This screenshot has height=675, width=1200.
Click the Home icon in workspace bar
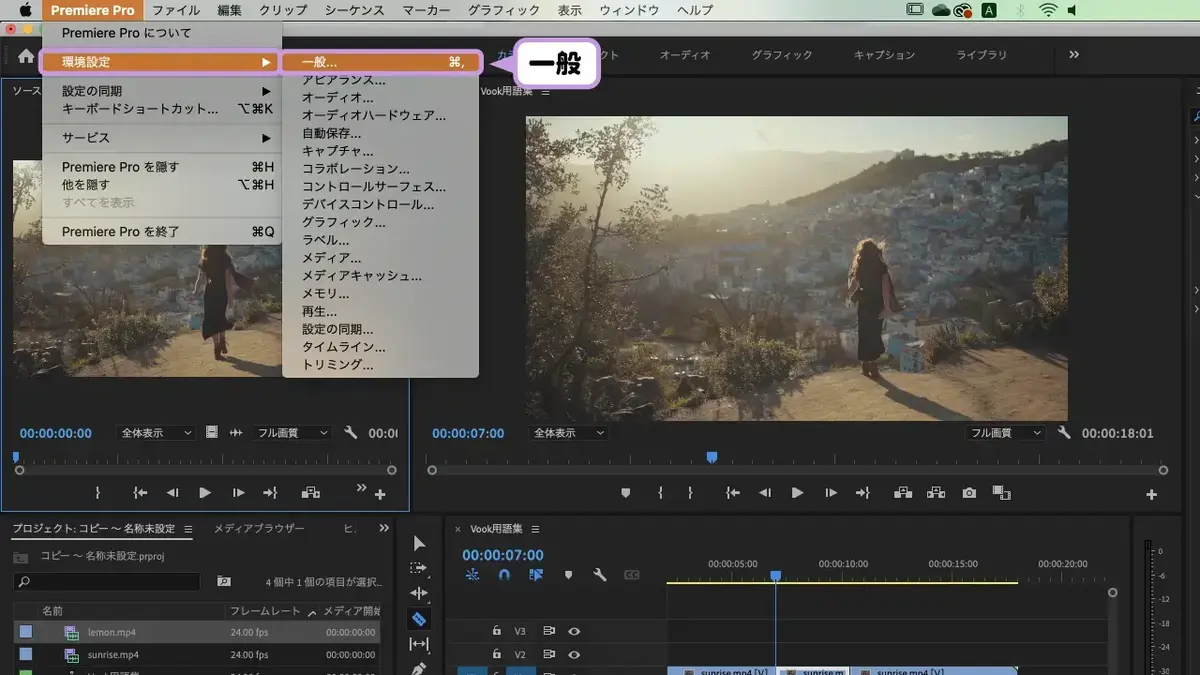[26, 55]
